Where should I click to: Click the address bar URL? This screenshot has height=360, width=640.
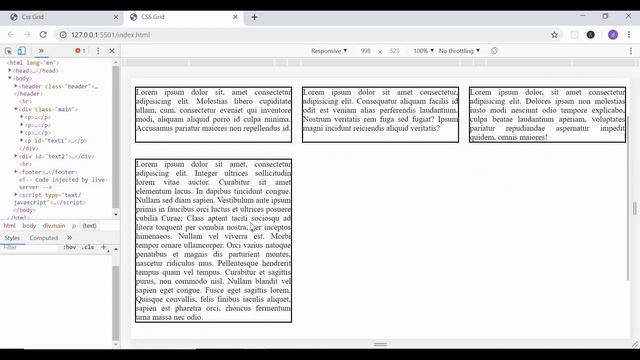click(111, 35)
